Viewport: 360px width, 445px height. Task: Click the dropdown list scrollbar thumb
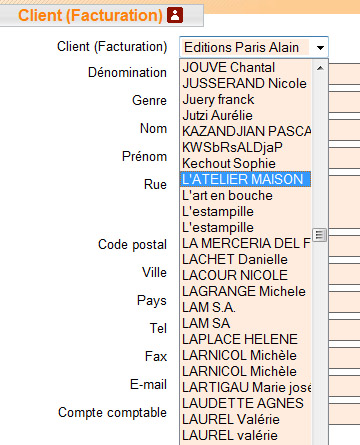coord(319,235)
